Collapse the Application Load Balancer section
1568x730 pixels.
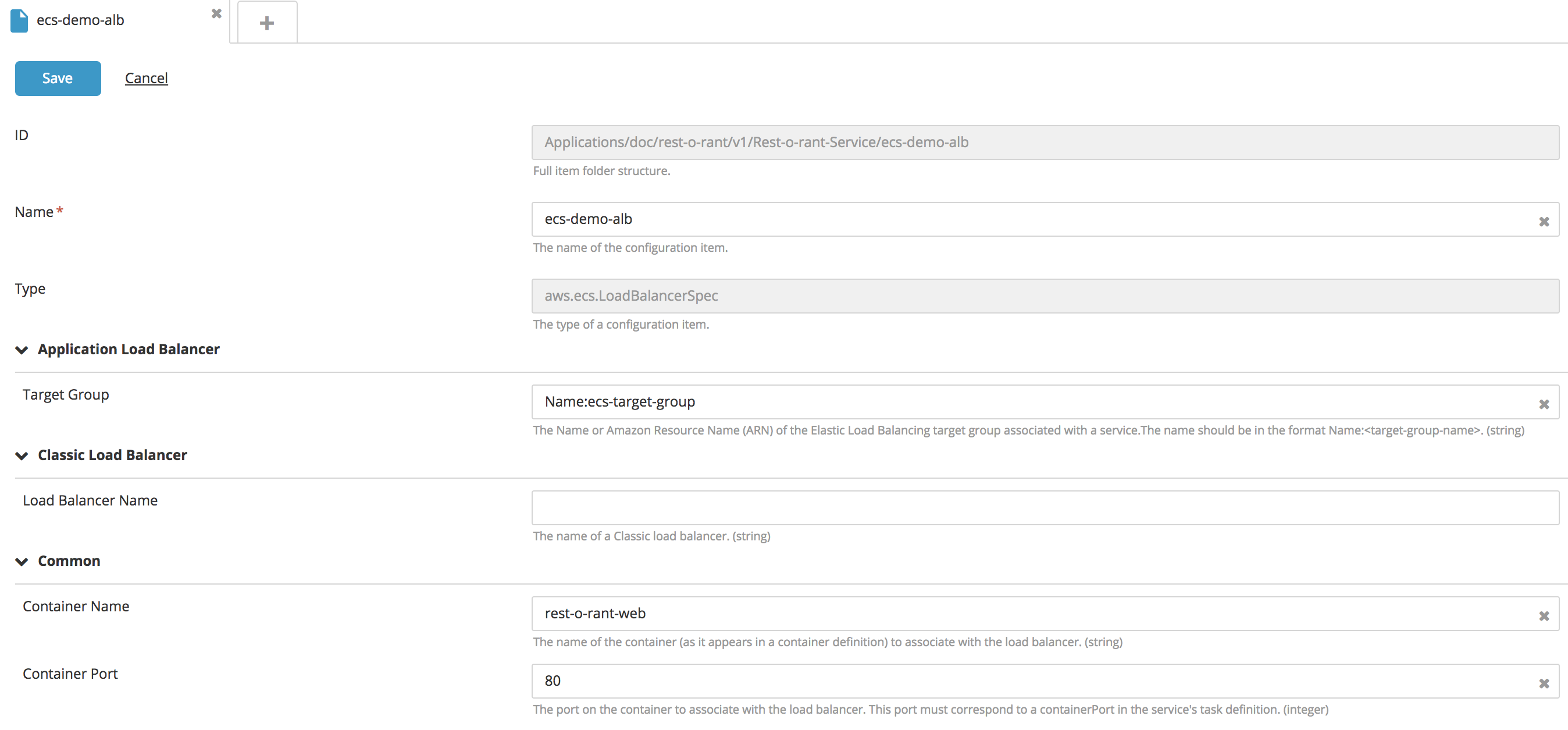pyautogui.click(x=22, y=350)
